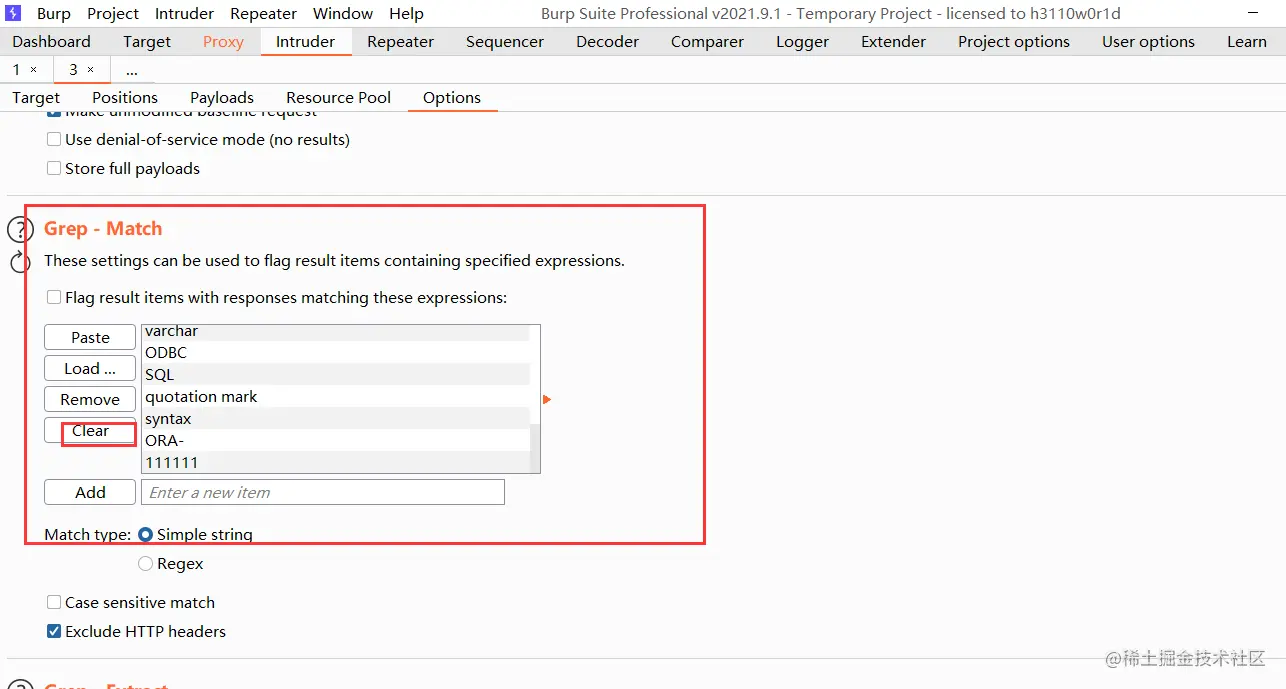Open the Resource Pool sub-tab
This screenshot has width=1286, height=689.
click(338, 98)
